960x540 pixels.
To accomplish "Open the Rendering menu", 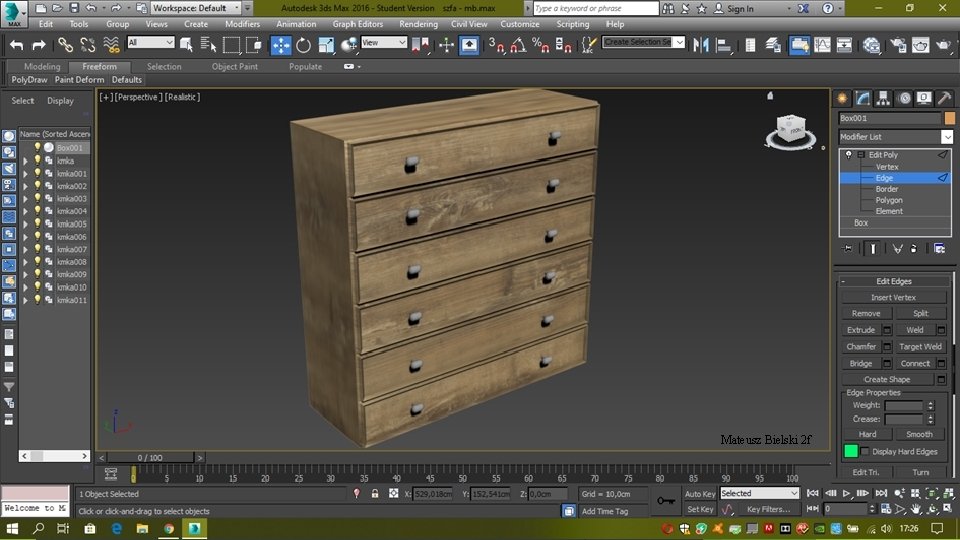I will point(418,24).
